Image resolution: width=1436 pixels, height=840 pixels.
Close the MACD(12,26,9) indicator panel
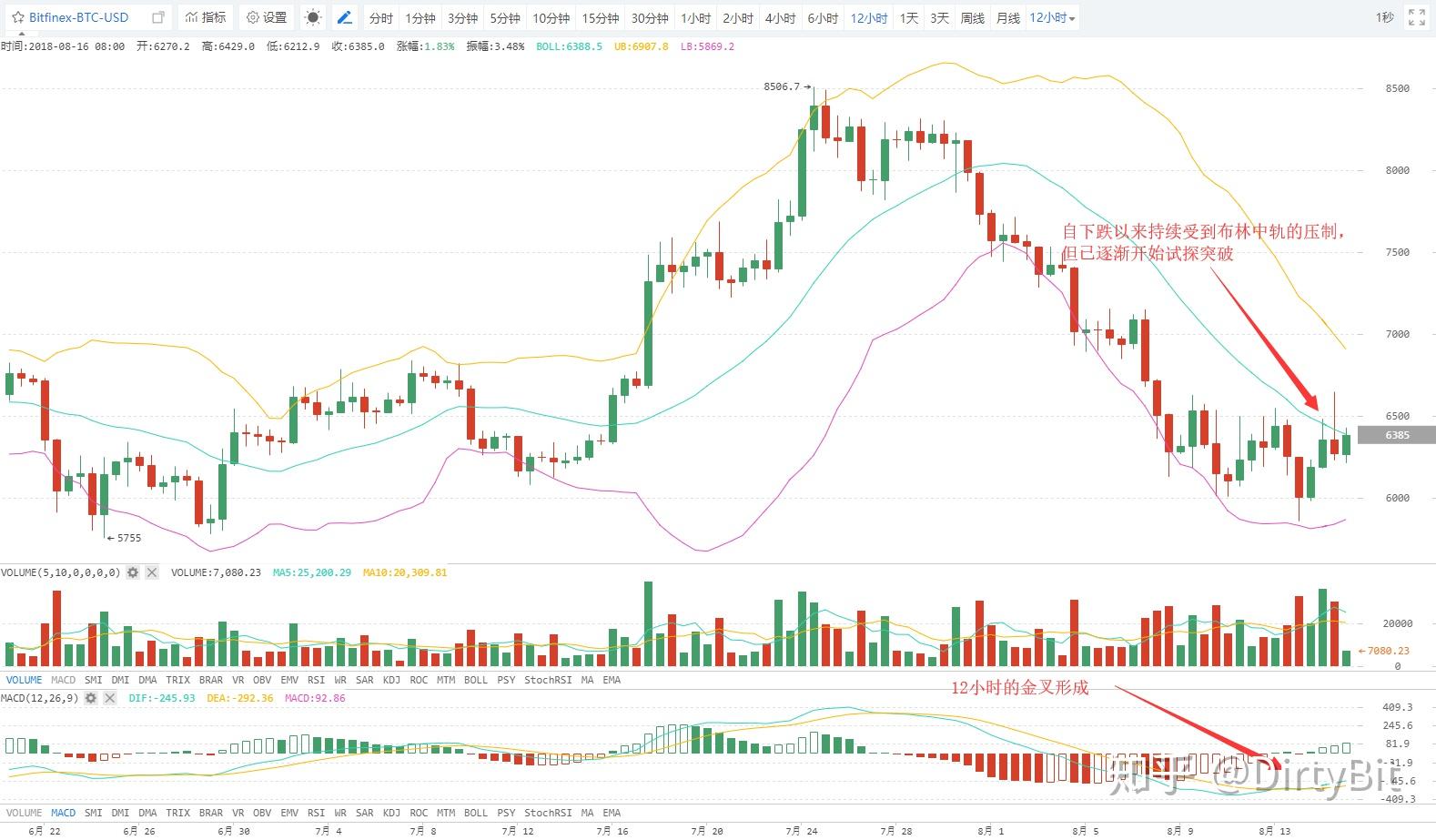click(x=110, y=698)
